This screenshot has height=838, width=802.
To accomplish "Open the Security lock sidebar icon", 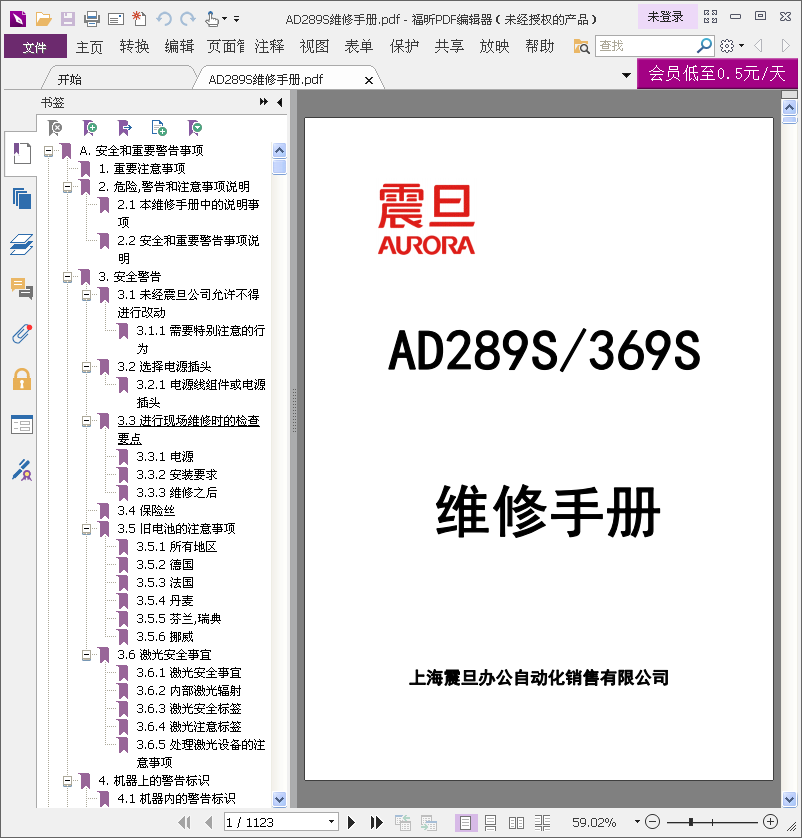I will tap(22, 379).
